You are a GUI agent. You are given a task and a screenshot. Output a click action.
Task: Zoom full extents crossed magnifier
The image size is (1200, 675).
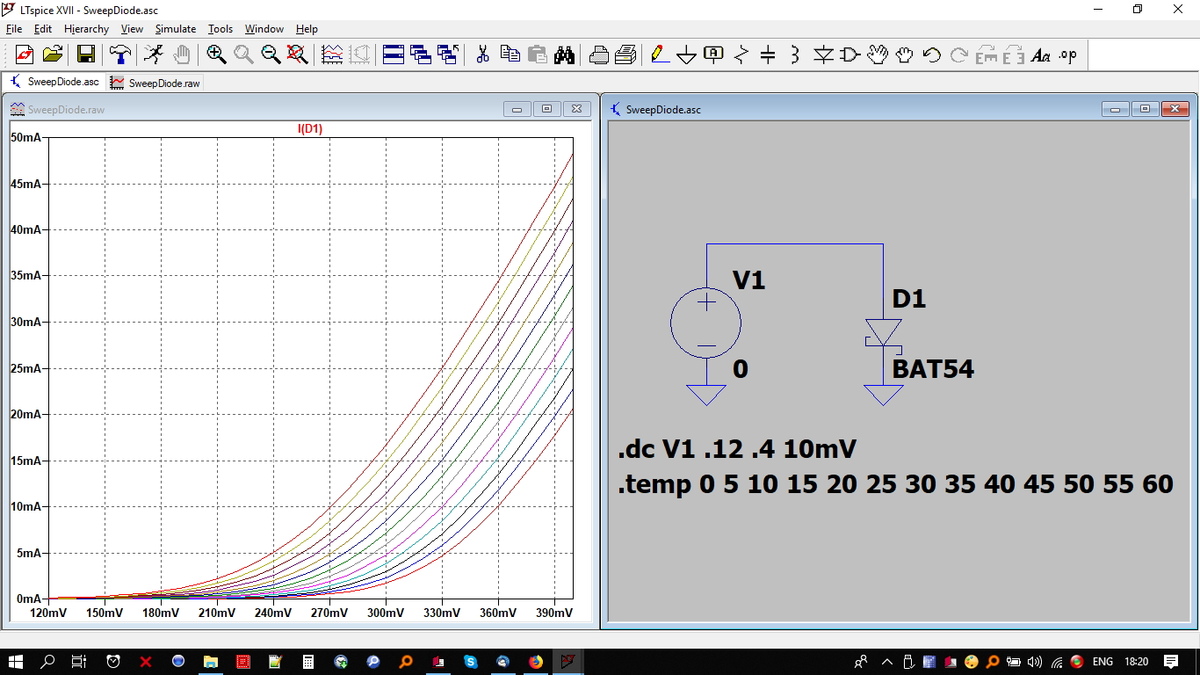tap(297, 54)
